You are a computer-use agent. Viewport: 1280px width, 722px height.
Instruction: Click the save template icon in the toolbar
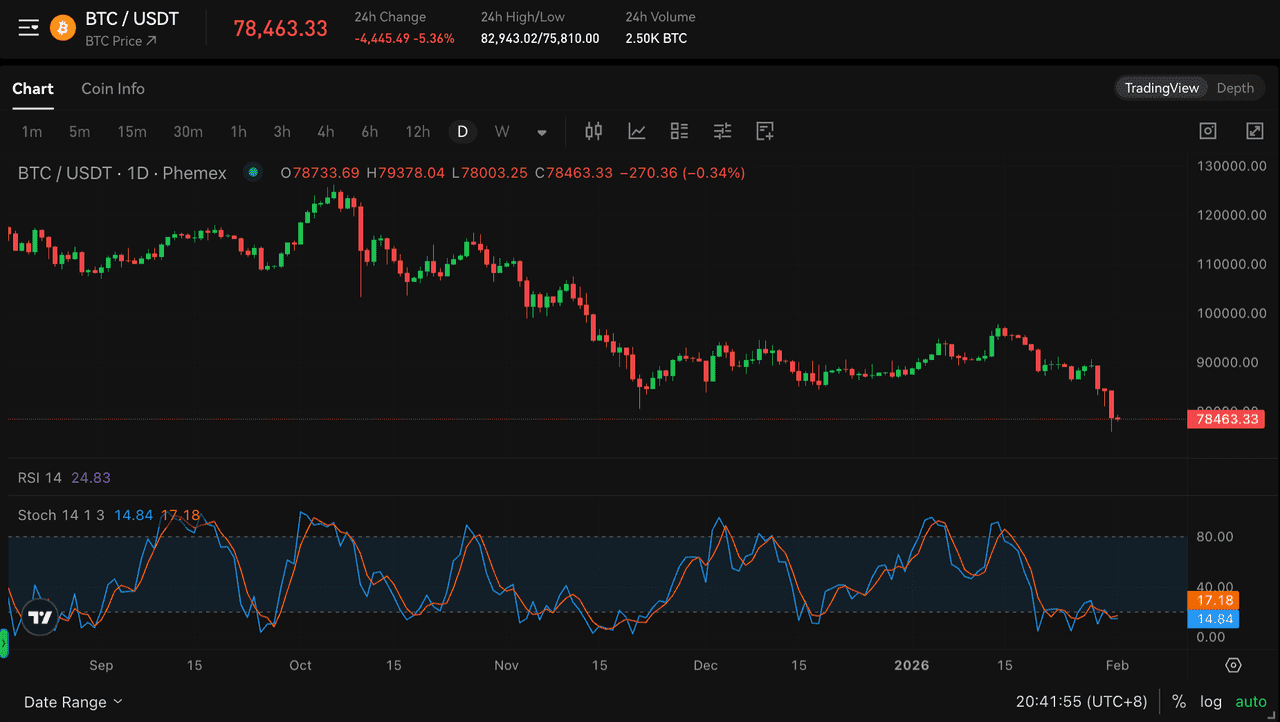[x=765, y=131]
